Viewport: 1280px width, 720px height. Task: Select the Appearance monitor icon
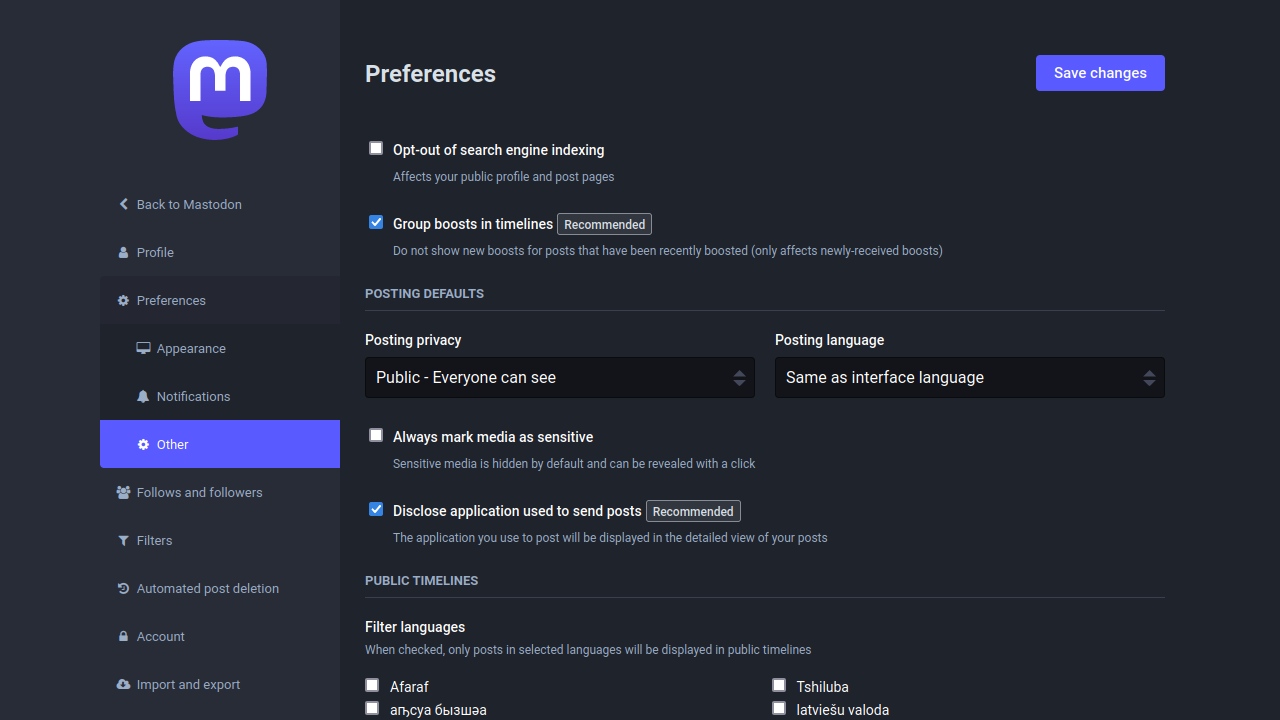[x=143, y=348]
